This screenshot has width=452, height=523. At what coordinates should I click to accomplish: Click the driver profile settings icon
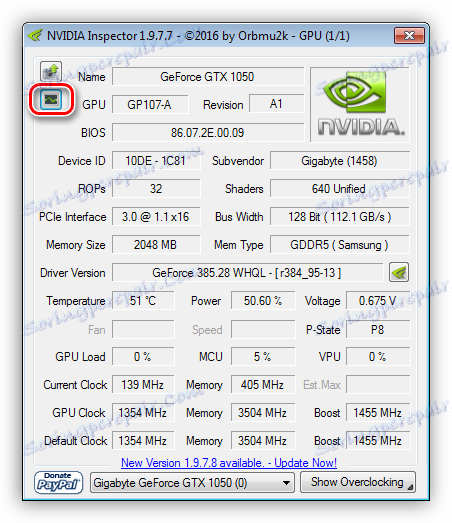[x=399, y=273]
